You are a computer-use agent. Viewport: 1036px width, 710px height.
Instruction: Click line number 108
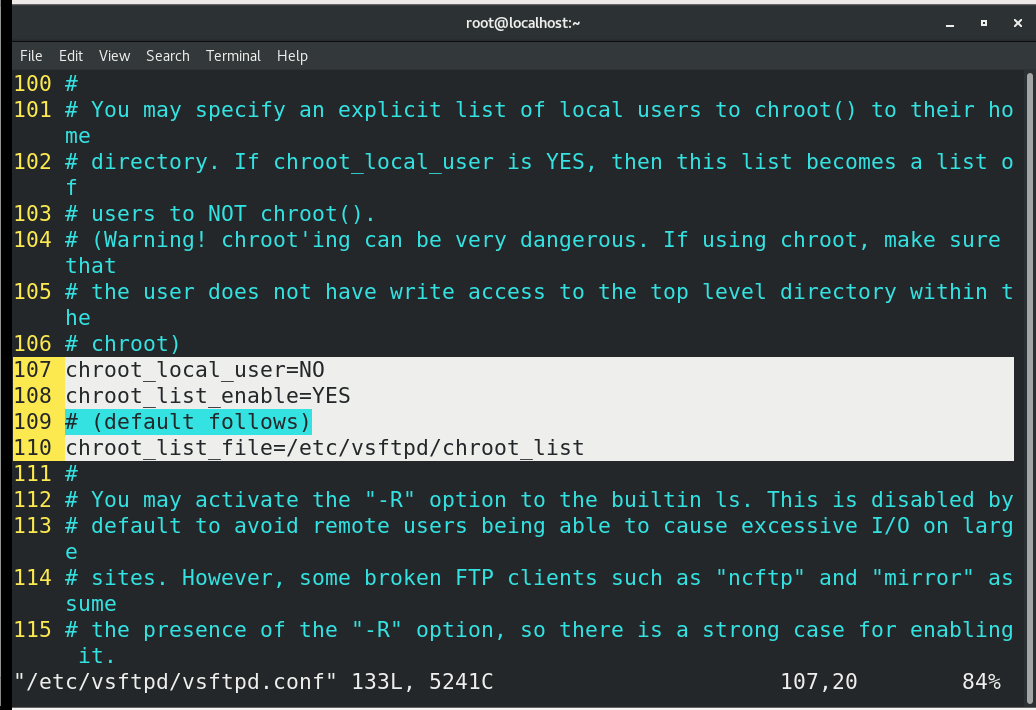coord(32,396)
